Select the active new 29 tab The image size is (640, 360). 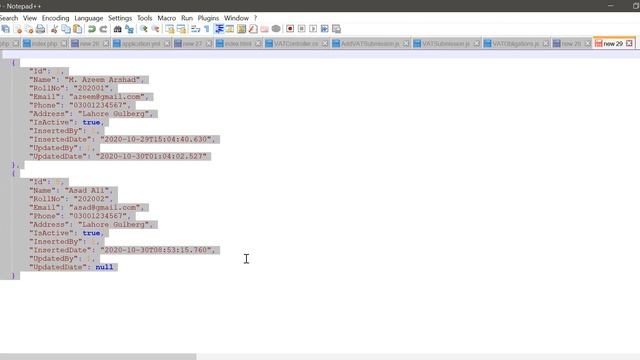(x=612, y=44)
